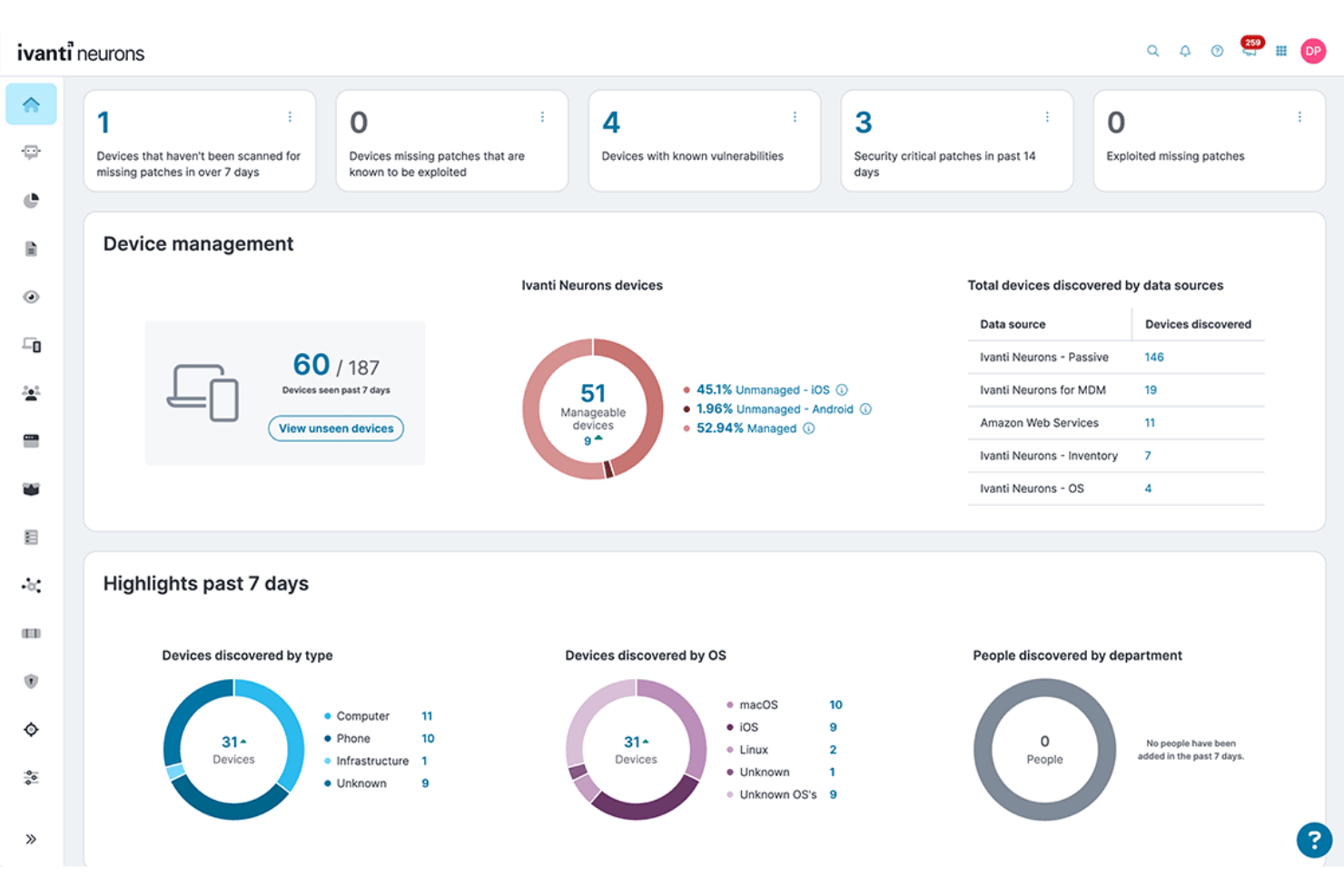Open the laptop and phone devices sidebar icon
Screen dimensions: 1344x896
(31, 345)
